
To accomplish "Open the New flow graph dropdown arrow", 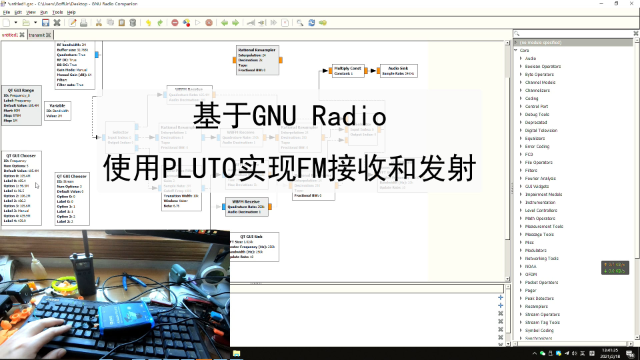I will [x=16, y=23].
